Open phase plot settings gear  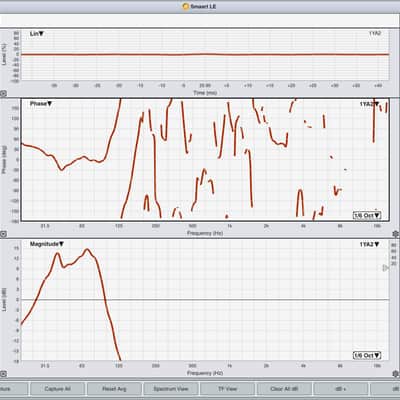coord(396,234)
